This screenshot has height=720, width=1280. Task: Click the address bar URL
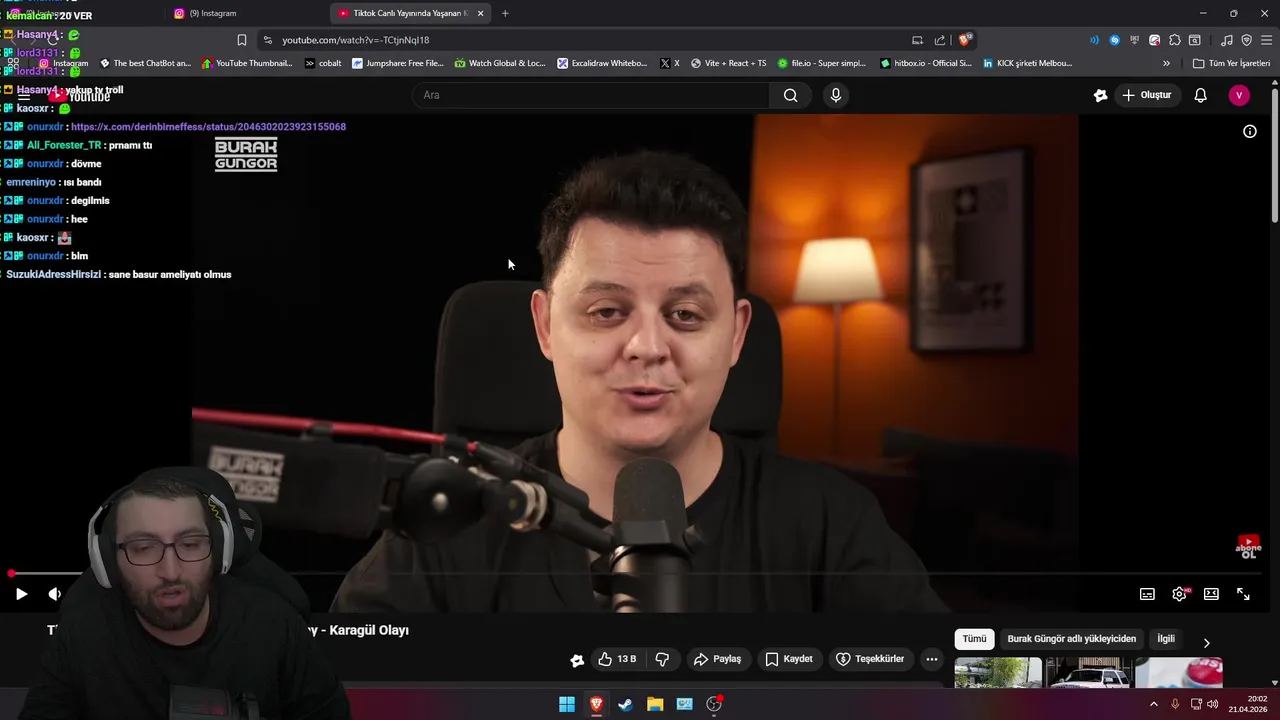point(356,40)
